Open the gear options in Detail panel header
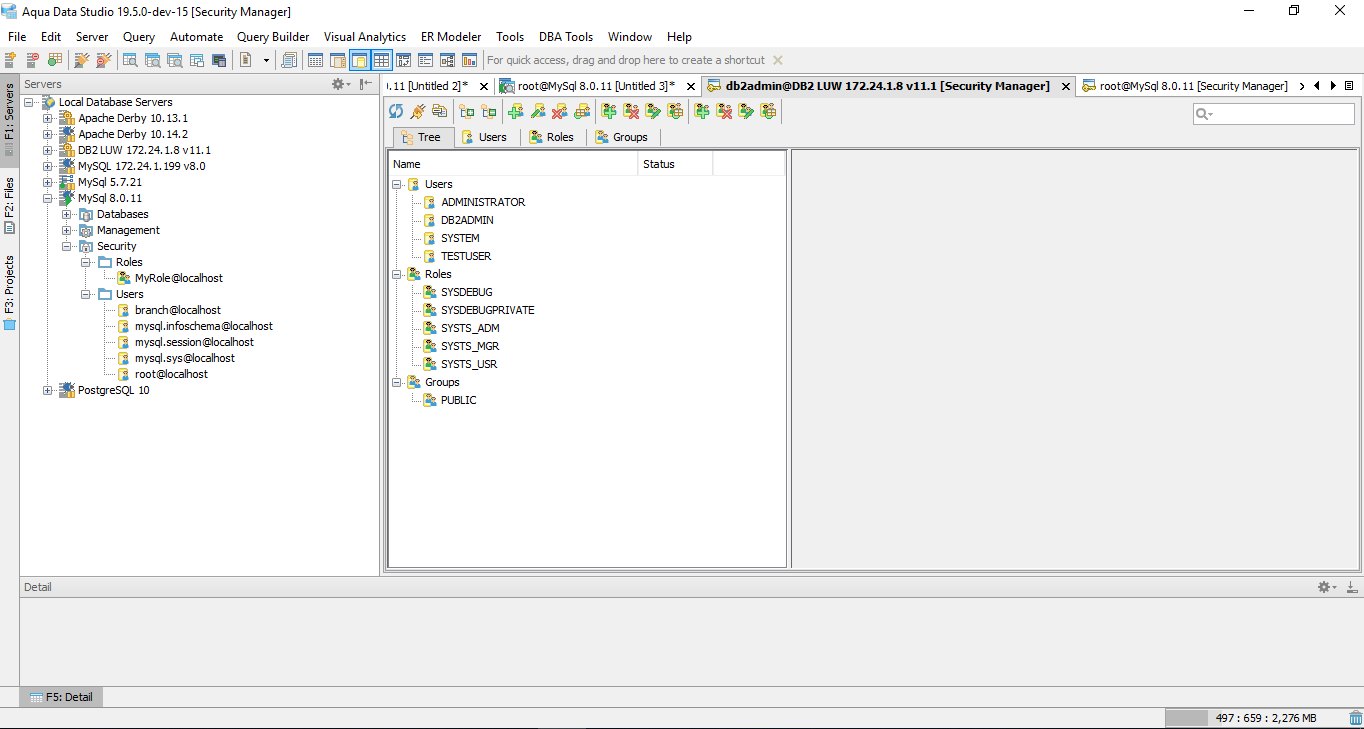This screenshot has width=1364, height=729. click(1326, 587)
